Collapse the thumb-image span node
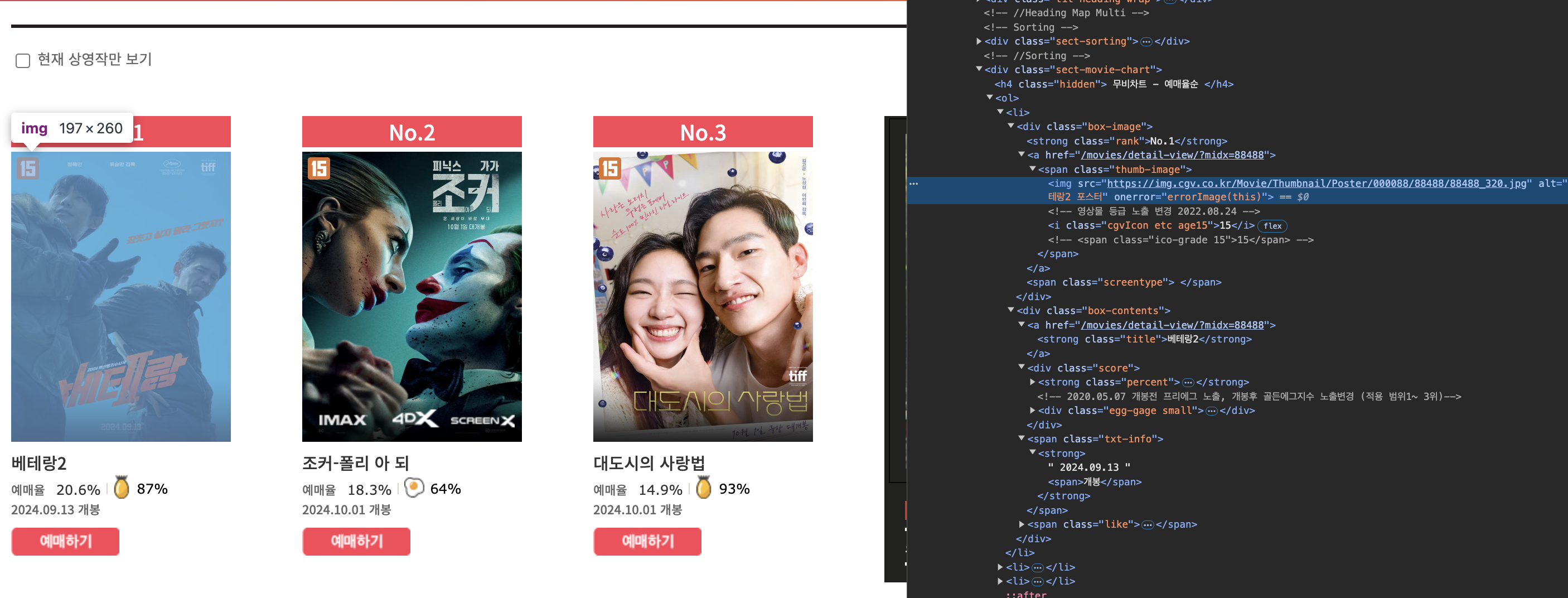The height and width of the screenshot is (598, 1568). (x=1032, y=168)
